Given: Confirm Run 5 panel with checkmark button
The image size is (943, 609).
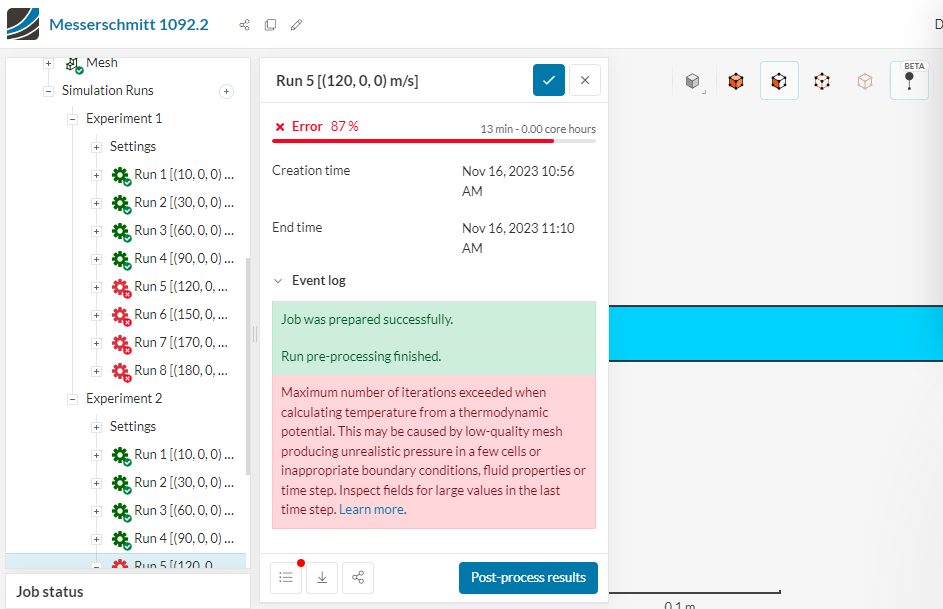Looking at the screenshot, I should 548,80.
